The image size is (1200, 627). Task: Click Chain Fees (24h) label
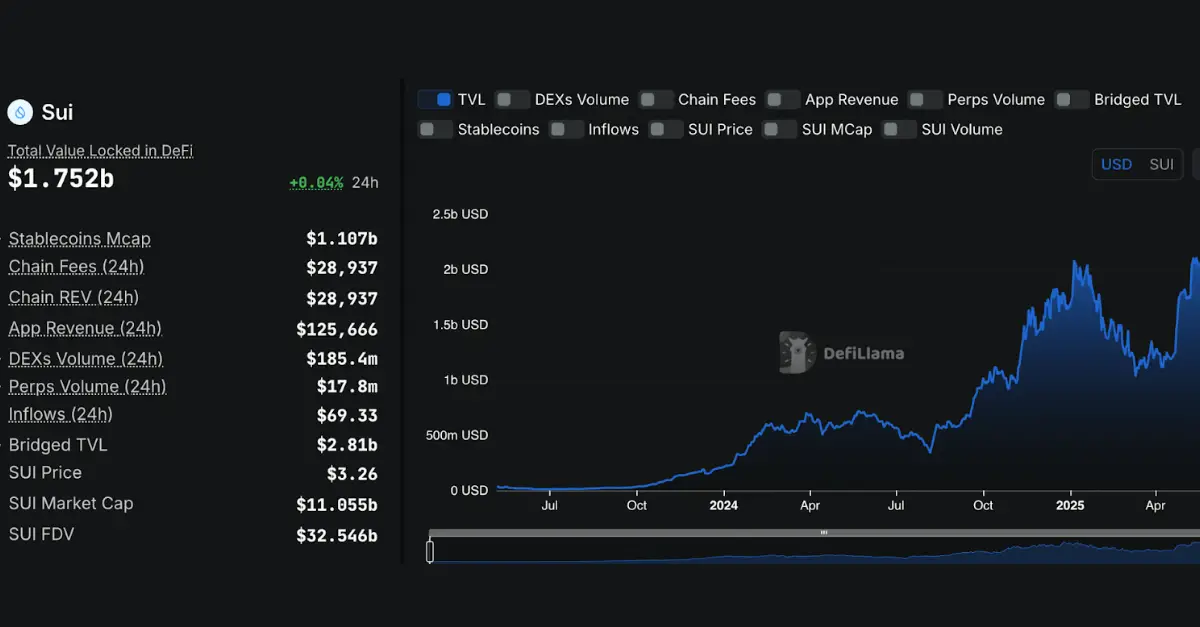click(76, 267)
